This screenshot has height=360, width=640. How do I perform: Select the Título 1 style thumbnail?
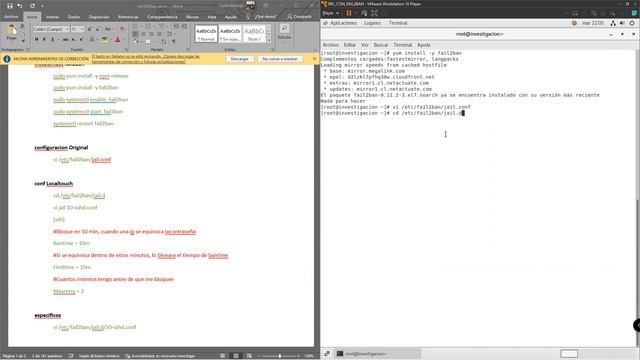254,34
